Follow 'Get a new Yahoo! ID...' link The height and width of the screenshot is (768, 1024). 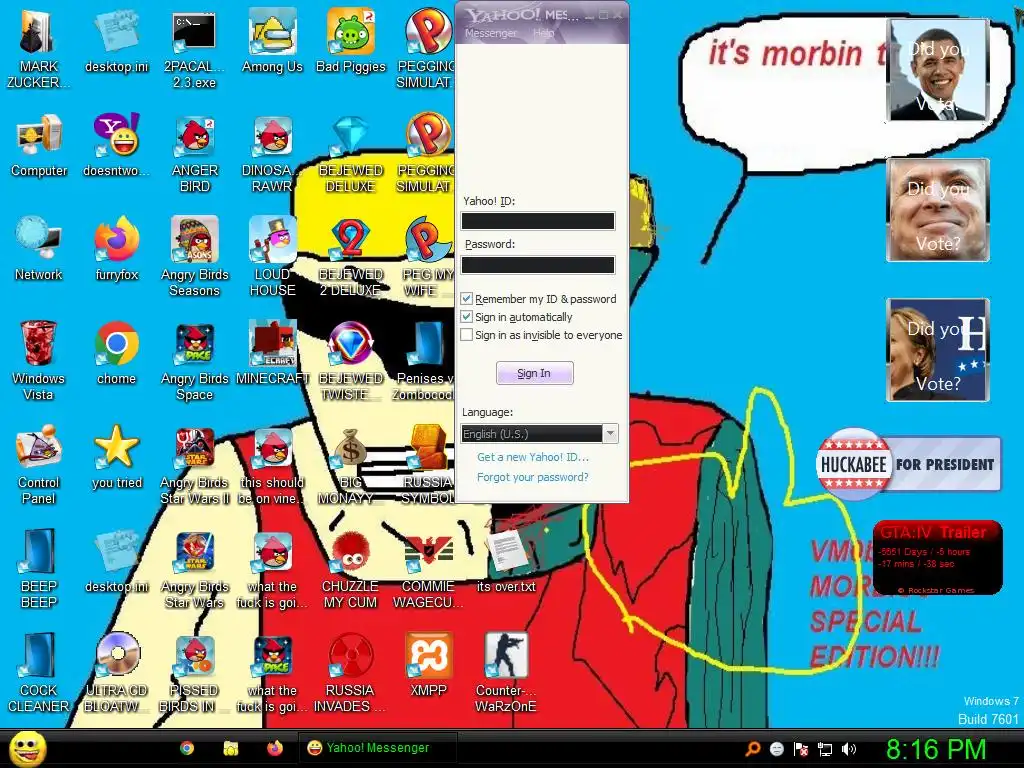[533, 457]
